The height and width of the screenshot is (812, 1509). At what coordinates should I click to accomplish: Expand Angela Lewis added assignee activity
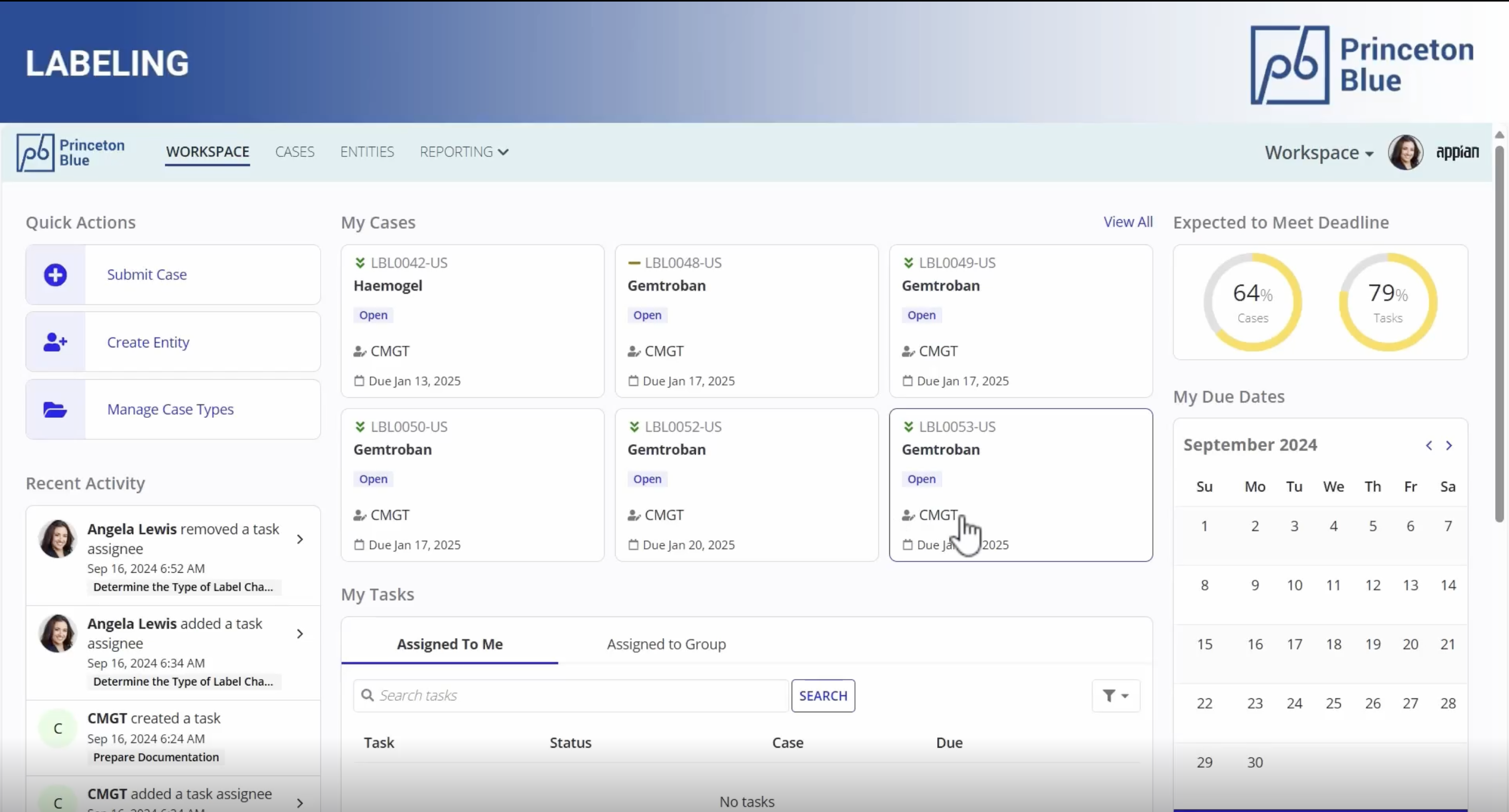(300, 634)
